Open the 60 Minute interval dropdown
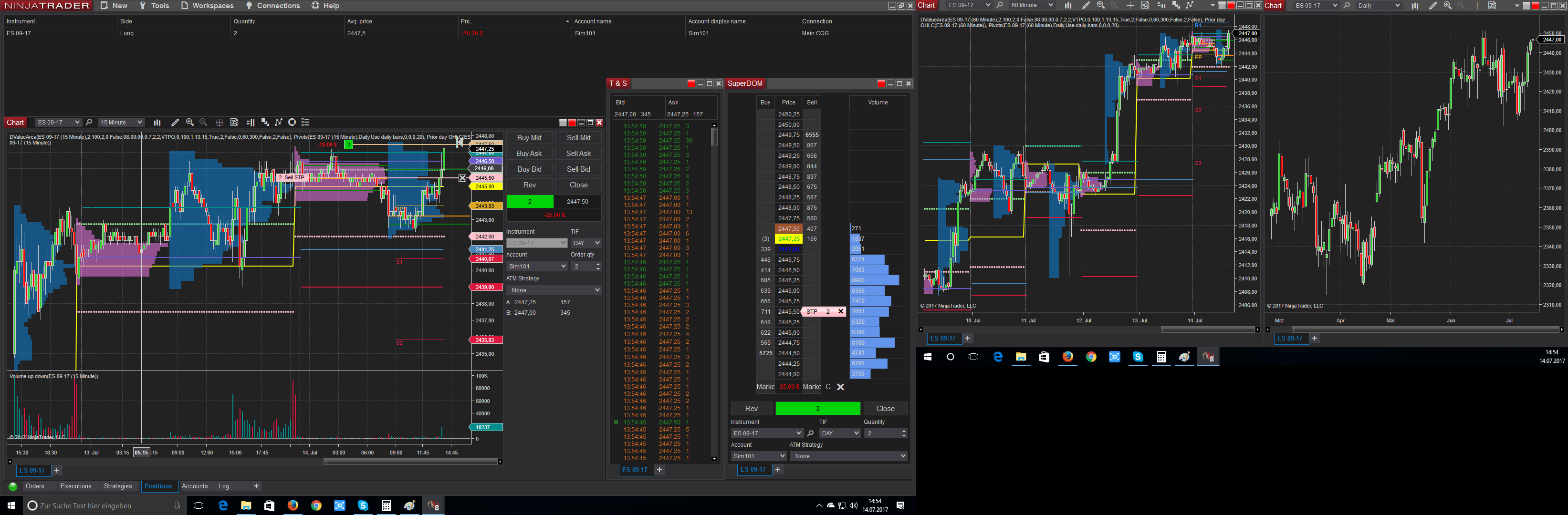This screenshot has width=1568, height=515. pyautogui.click(x=1032, y=5)
